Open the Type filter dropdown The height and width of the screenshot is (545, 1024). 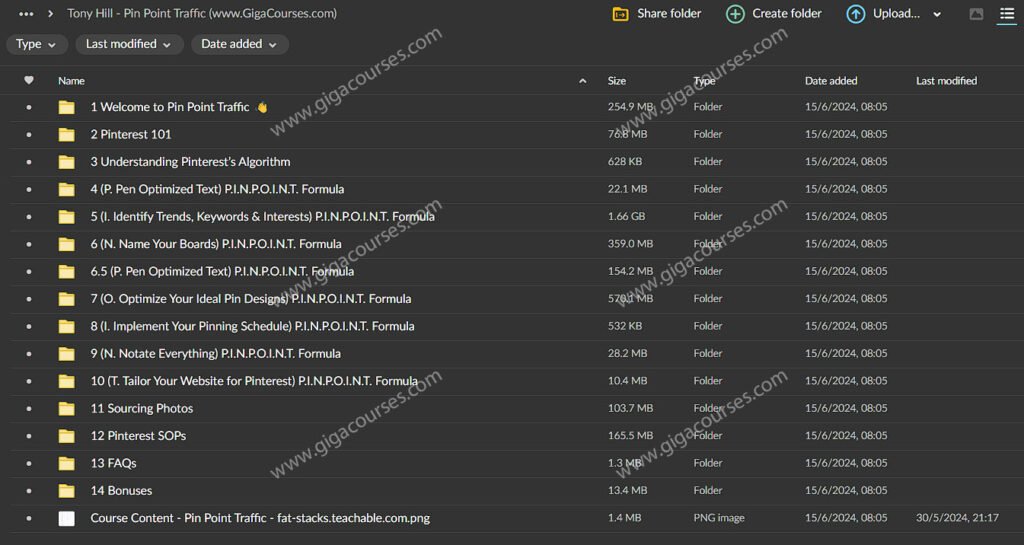click(36, 44)
